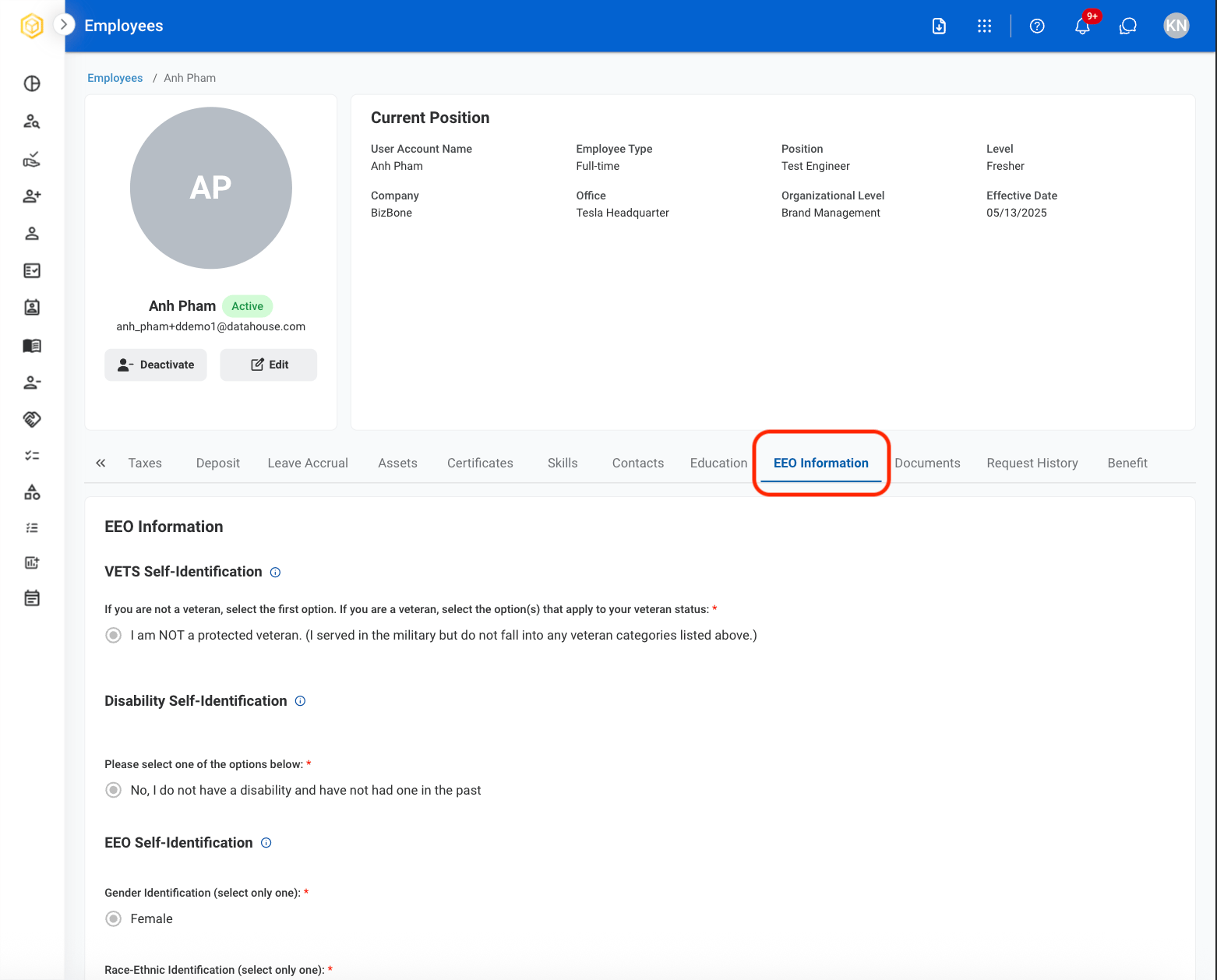Click the email anh_pham+ddemo1@datahouse.com
Viewport: 1217px width, 980px height.
[211, 326]
